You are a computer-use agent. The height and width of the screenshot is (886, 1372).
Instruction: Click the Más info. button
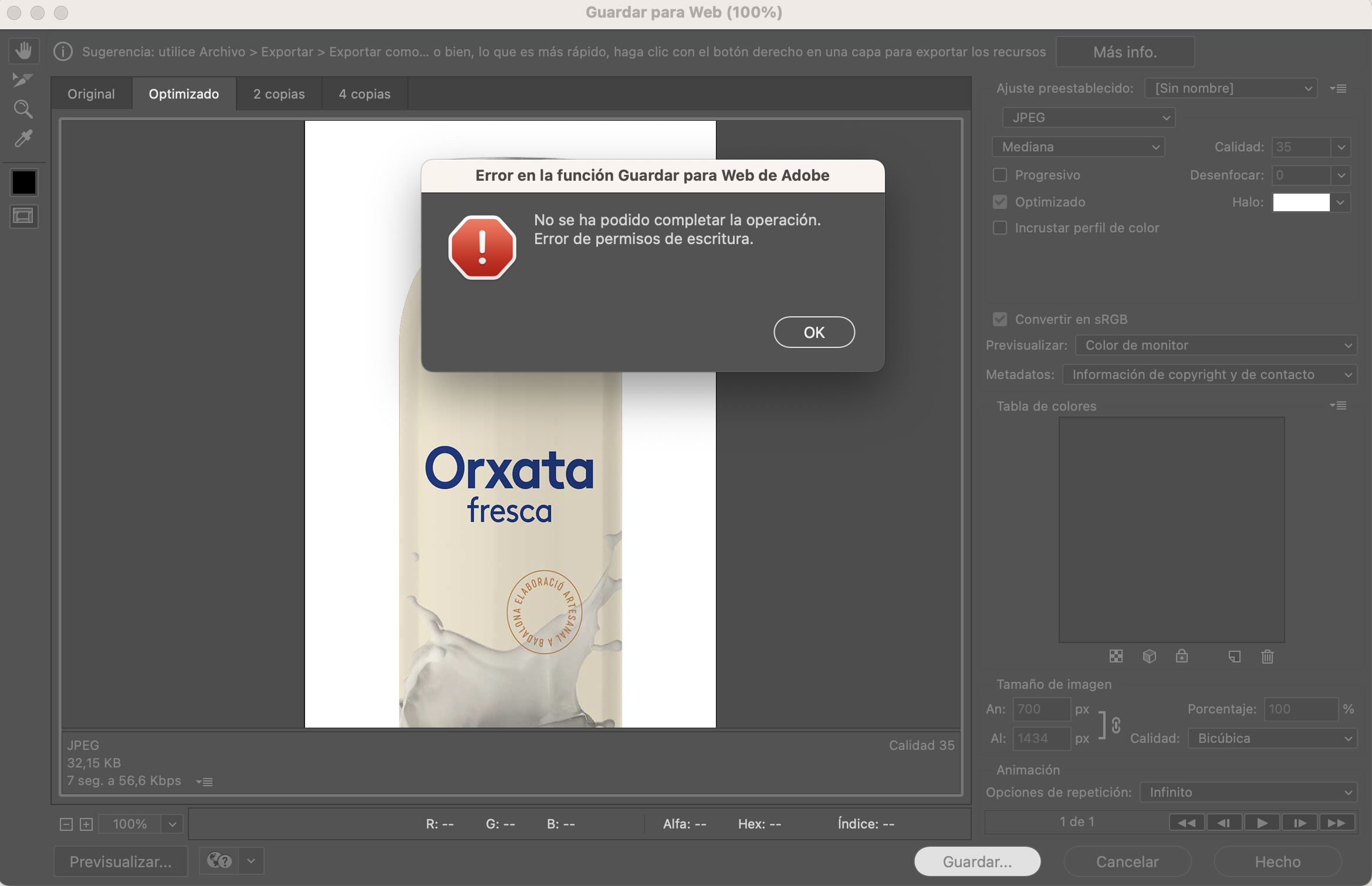(x=1124, y=52)
